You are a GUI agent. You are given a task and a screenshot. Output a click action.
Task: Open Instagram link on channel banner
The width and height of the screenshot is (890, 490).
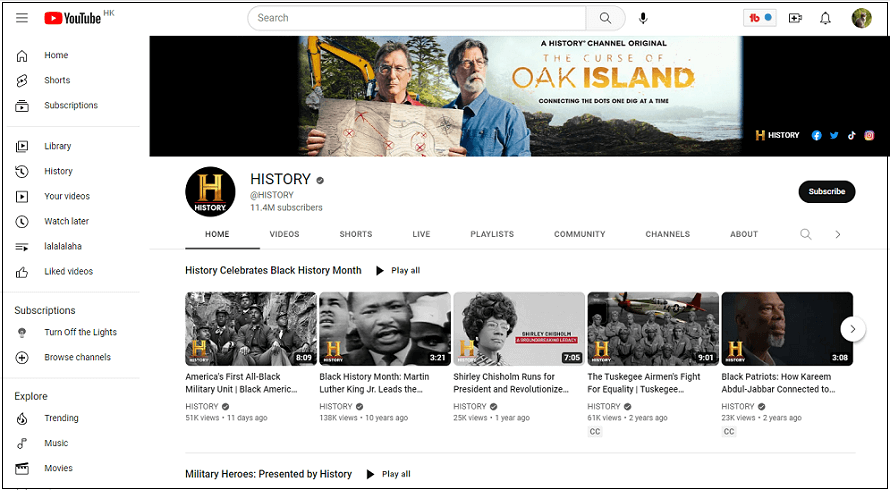869,135
